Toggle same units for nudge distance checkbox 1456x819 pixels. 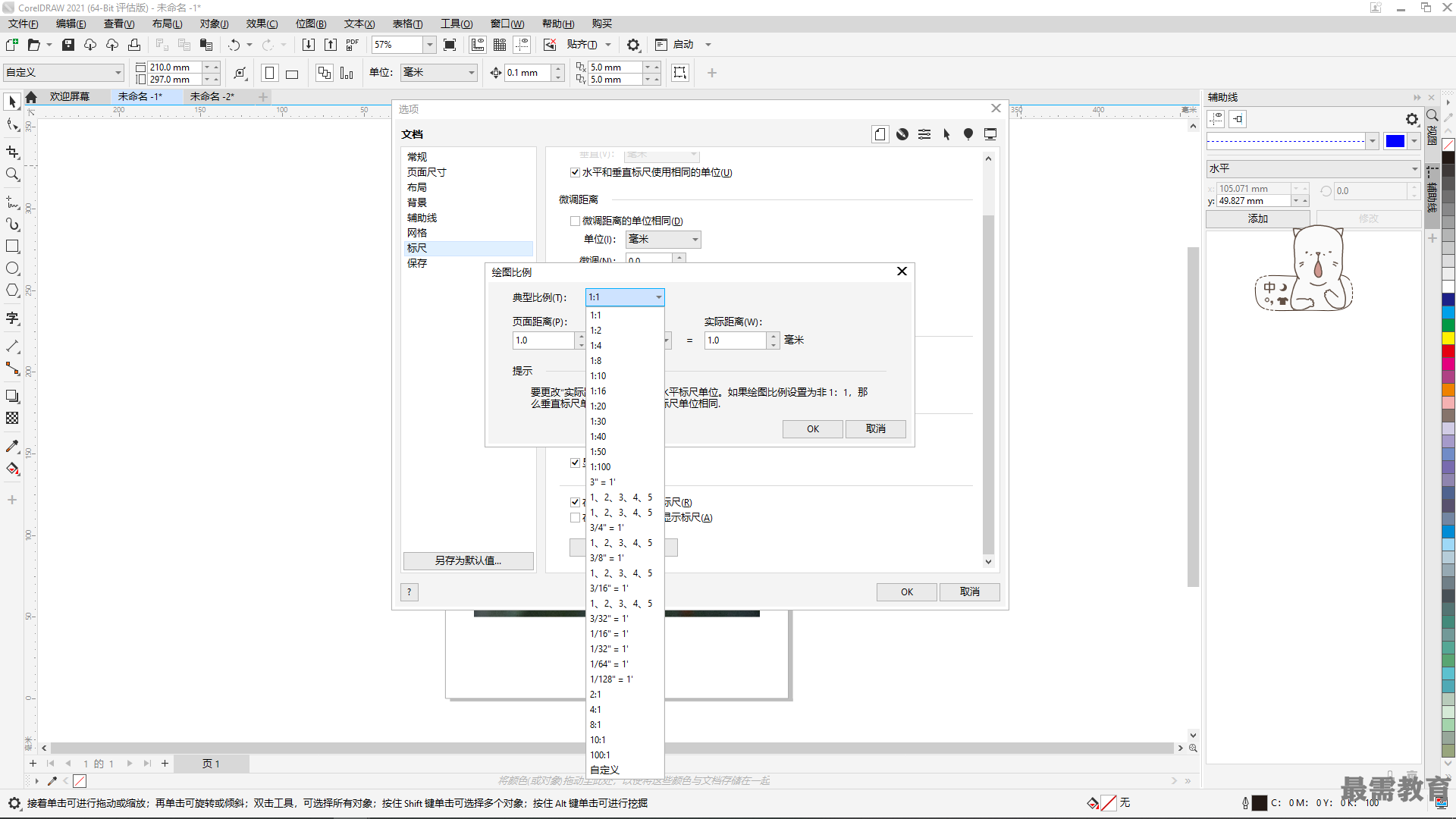(575, 221)
